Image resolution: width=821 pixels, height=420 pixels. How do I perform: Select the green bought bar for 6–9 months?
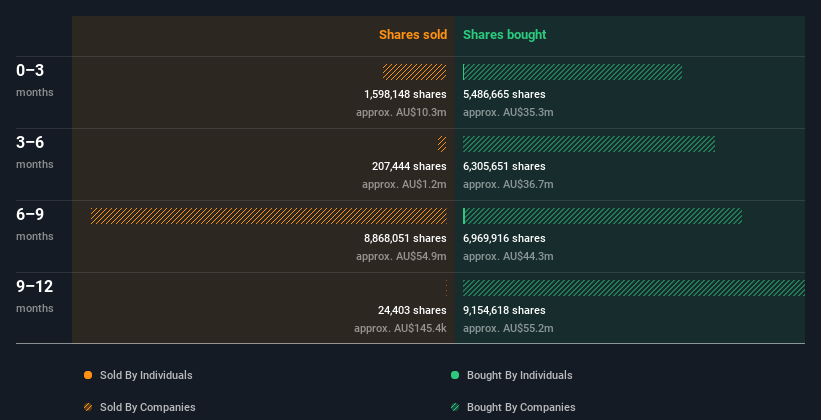(603, 216)
